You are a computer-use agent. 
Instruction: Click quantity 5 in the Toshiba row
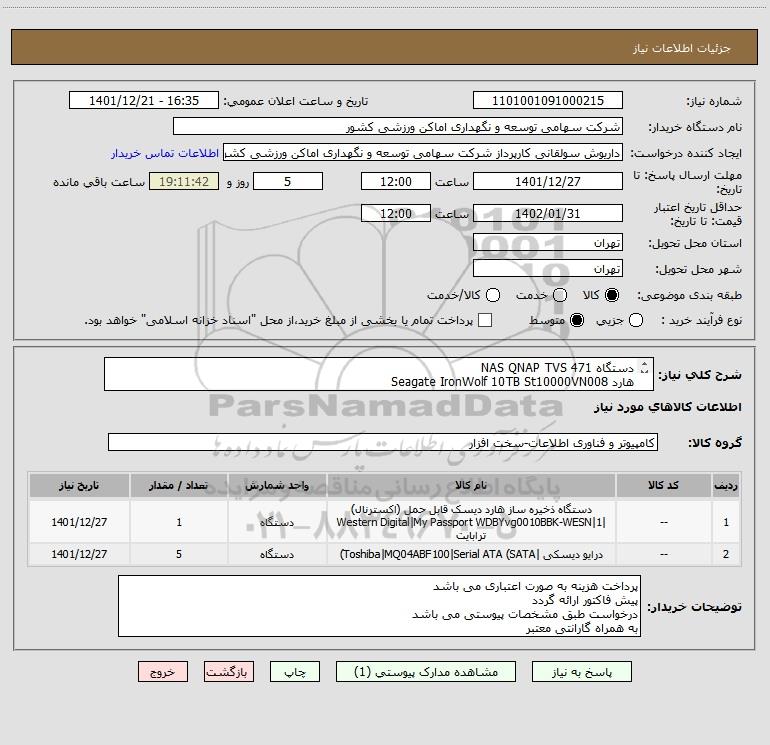coord(179,554)
